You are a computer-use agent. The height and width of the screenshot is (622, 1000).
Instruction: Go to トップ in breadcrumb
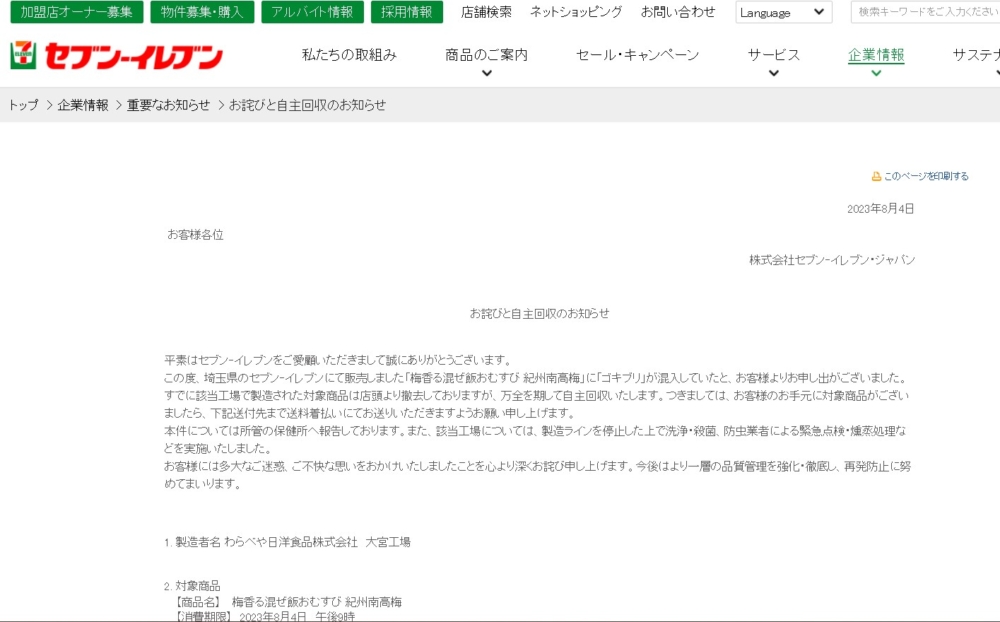pyautogui.click(x=23, y=105)
